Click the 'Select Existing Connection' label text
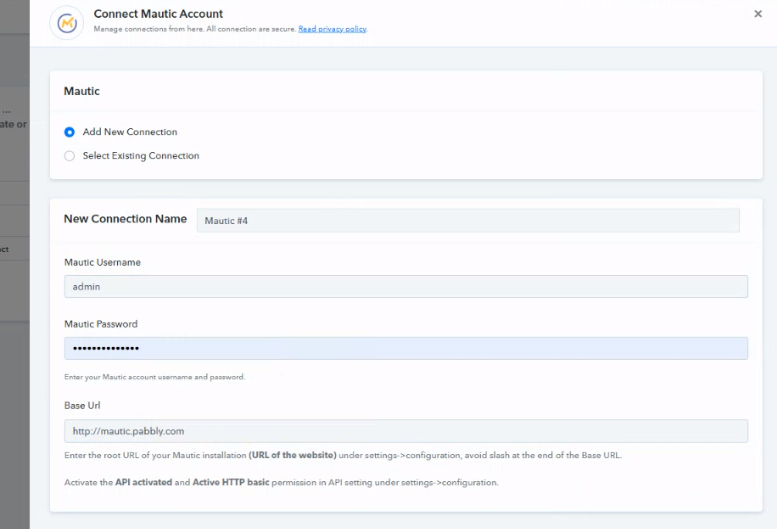Viewport: 777px width, 529px height. [141, 156]
